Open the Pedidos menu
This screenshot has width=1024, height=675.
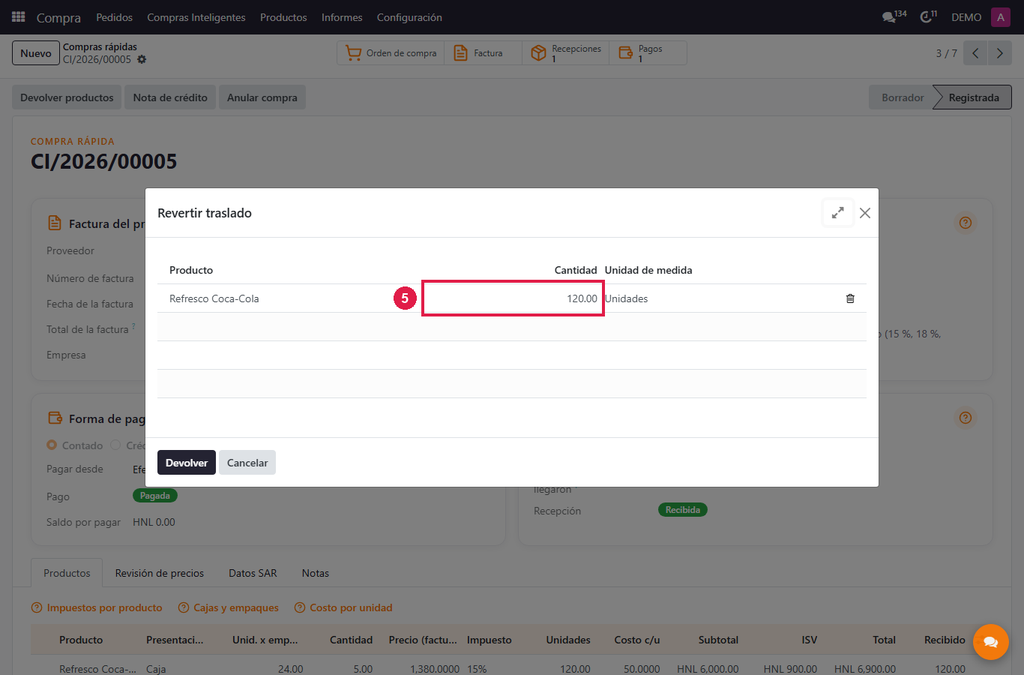(x=114, y=18)
